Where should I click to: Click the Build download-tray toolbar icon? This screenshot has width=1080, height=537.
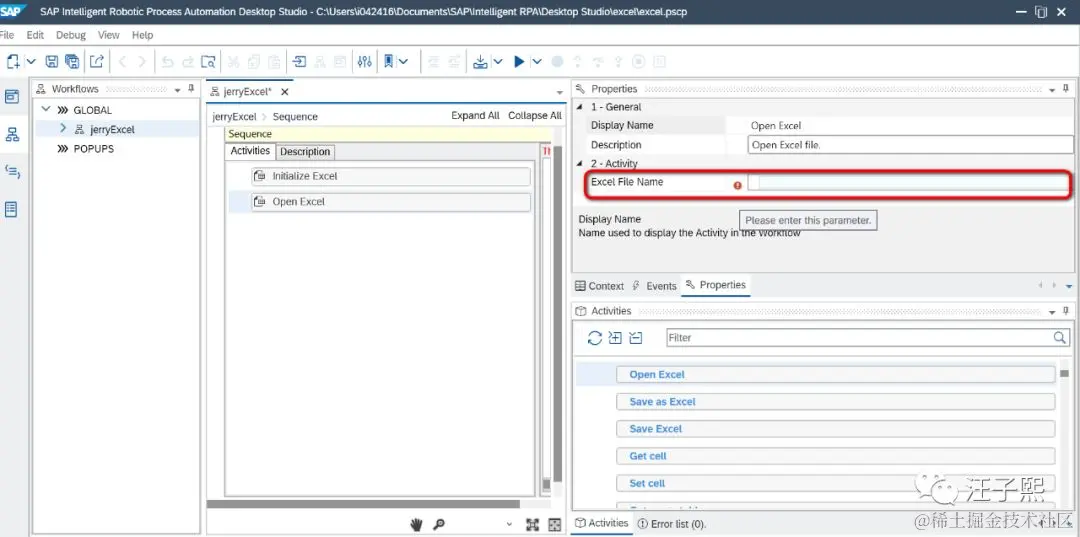[480, 62]
